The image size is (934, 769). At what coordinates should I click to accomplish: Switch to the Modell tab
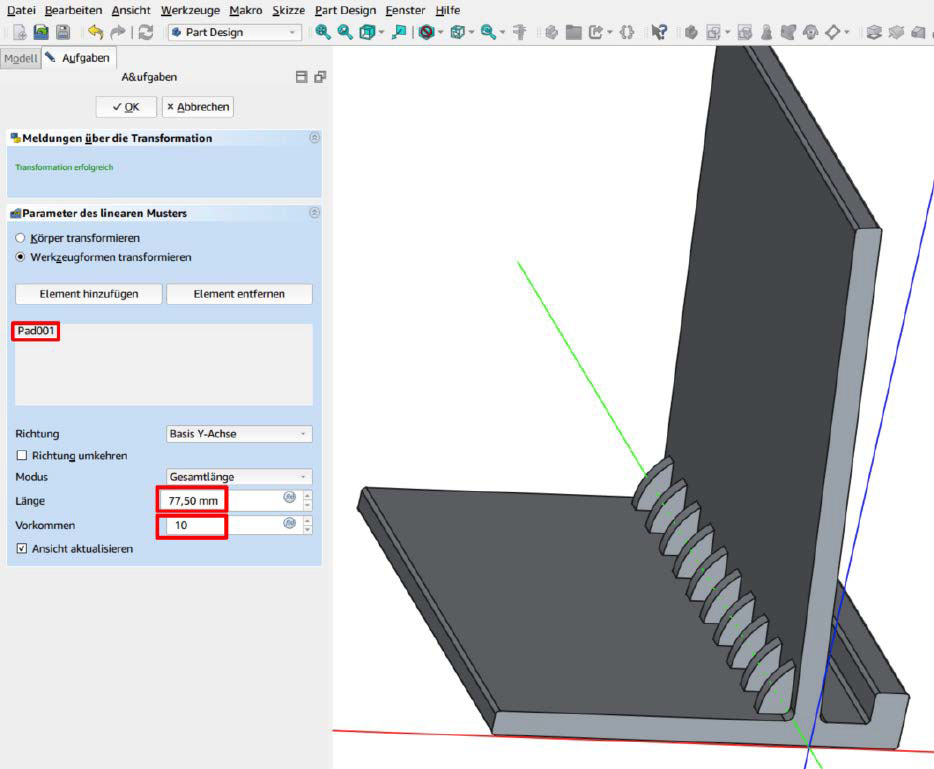coord(20,58)
